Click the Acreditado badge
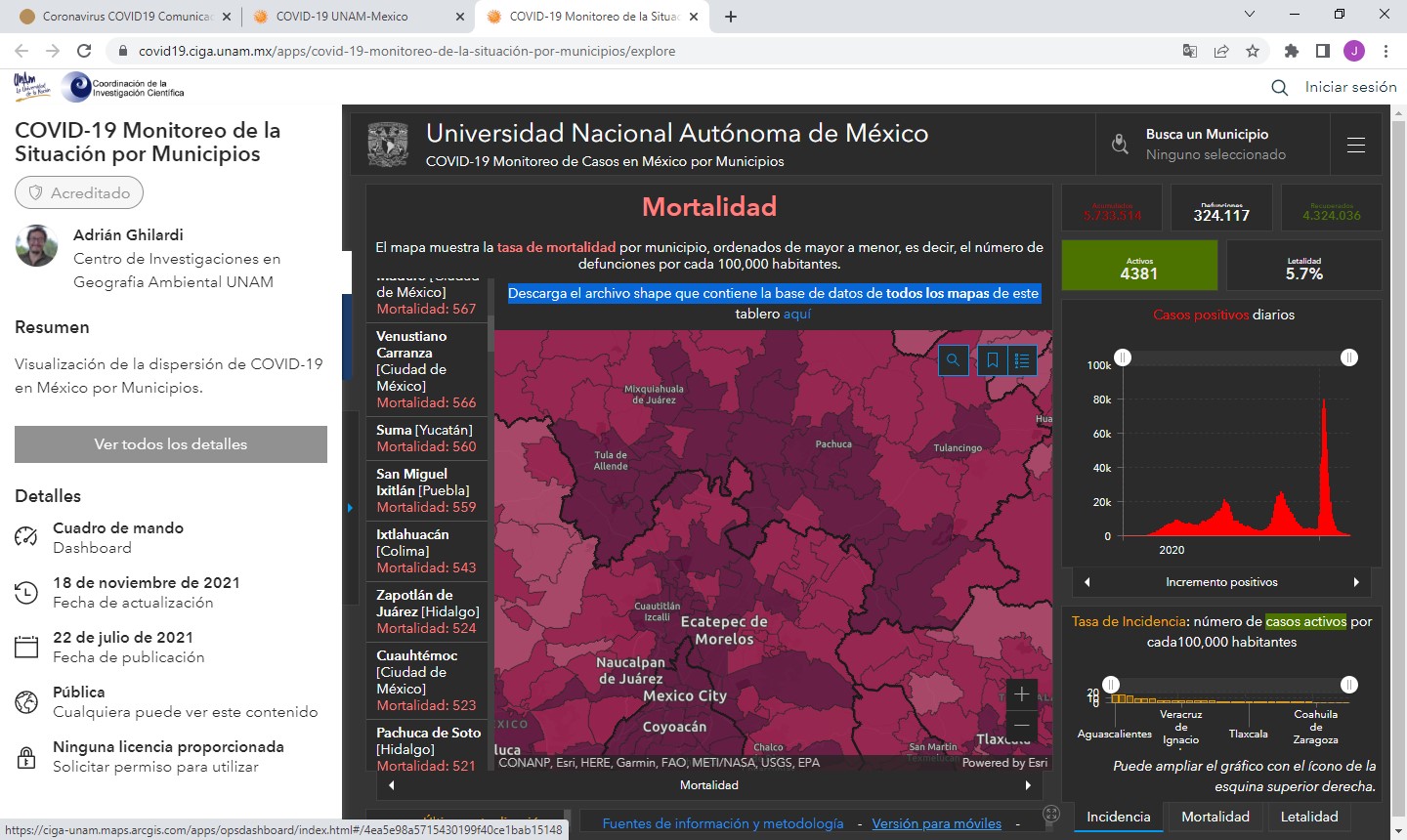1407x840 pixels. 79,192
